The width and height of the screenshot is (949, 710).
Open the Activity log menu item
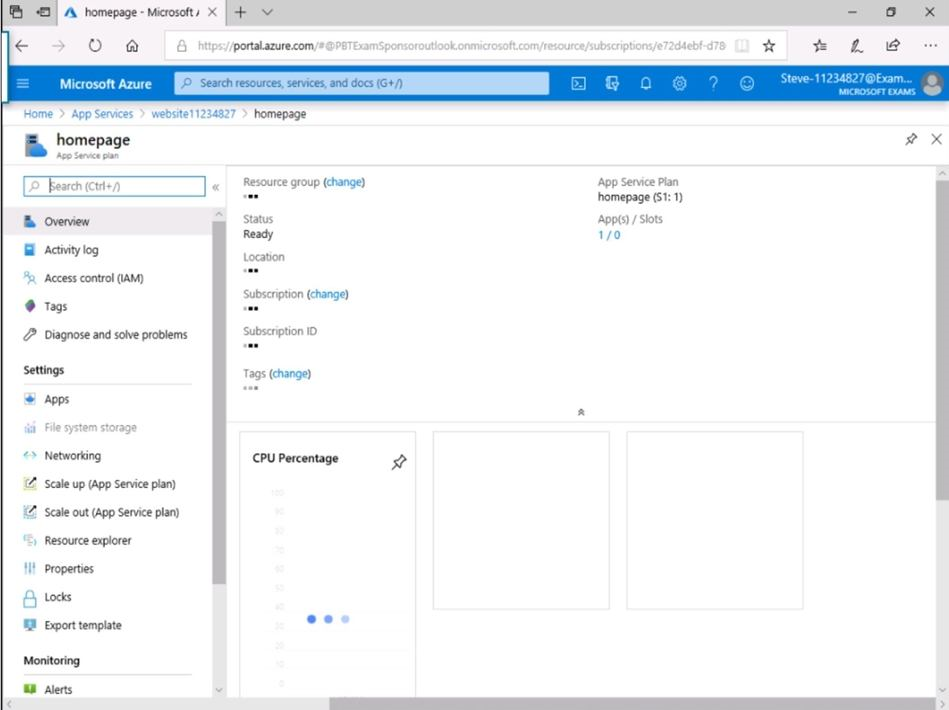tap(71, 250)
